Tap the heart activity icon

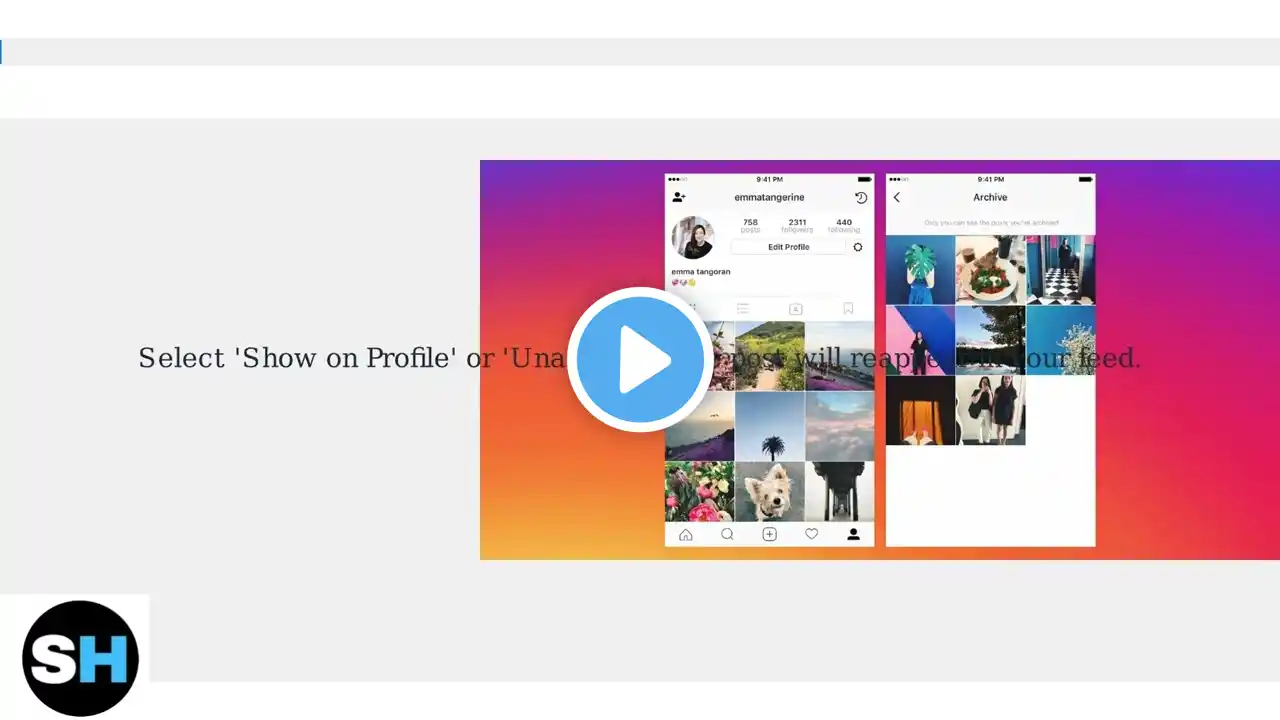[x=811, y=534]
